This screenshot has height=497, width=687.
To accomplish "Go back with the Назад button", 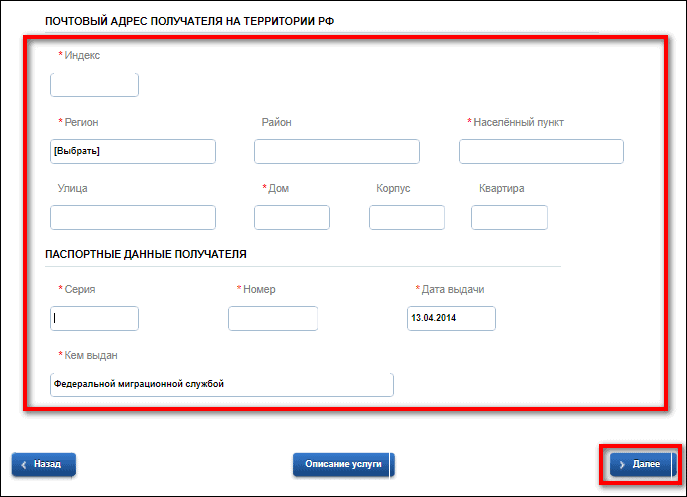I will [x=44, y=465].
